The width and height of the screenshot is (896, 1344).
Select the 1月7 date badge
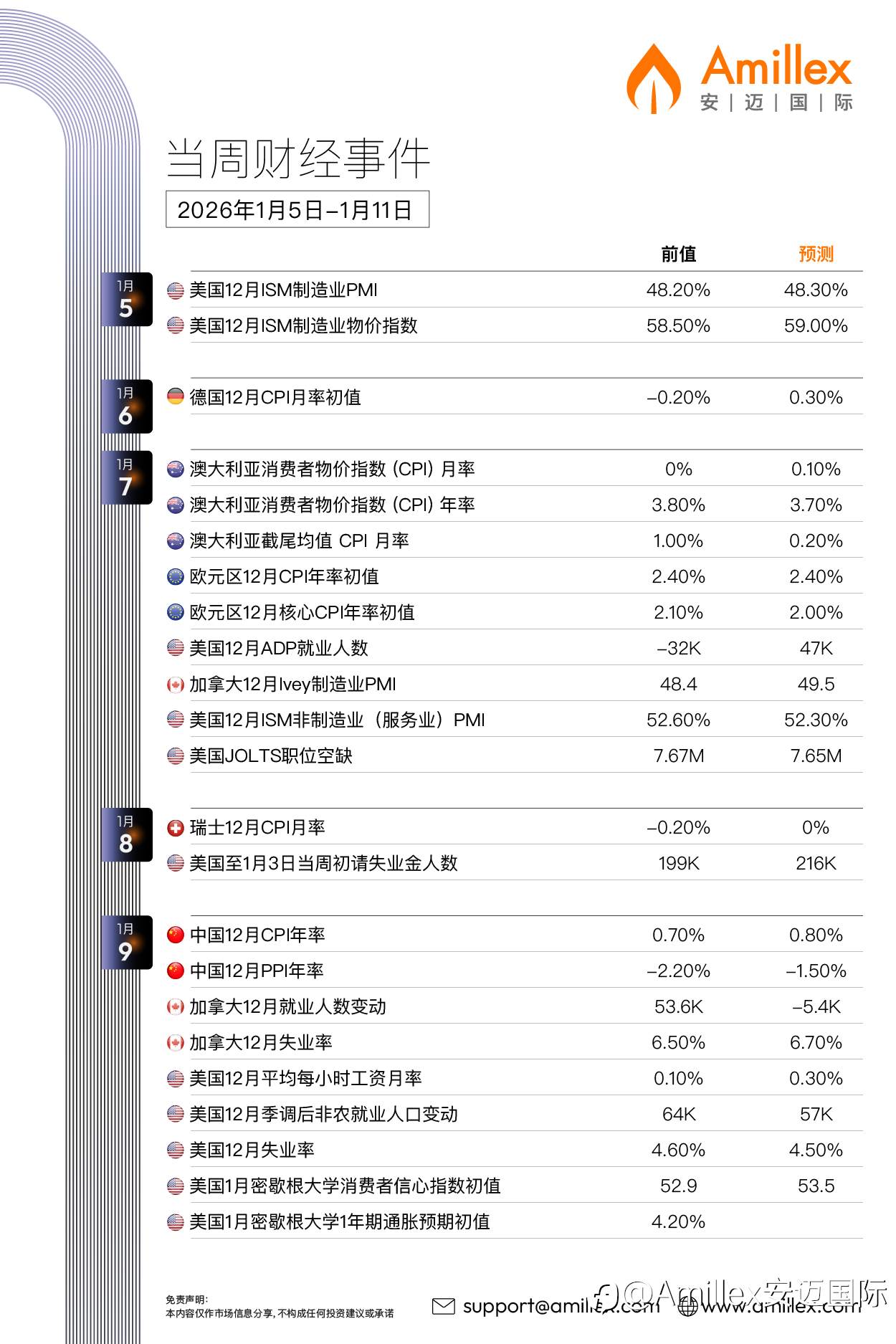click(126, 477)
